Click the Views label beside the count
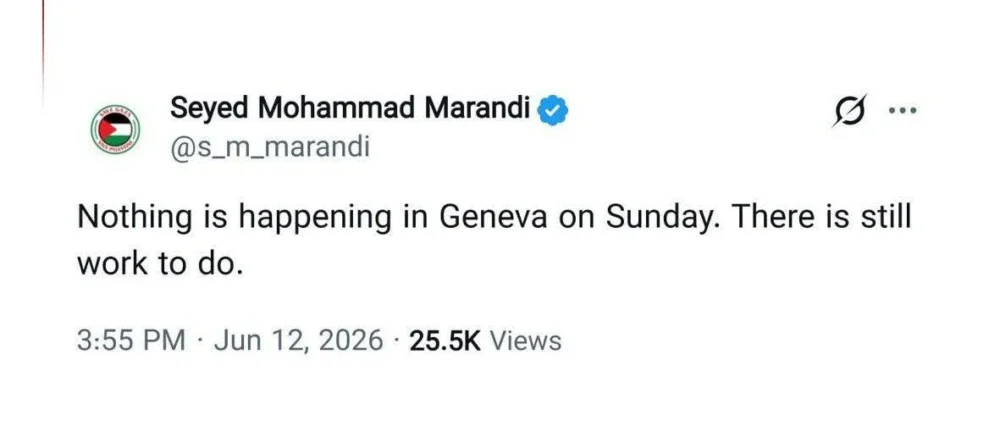1000x443 pixels. 524,340
